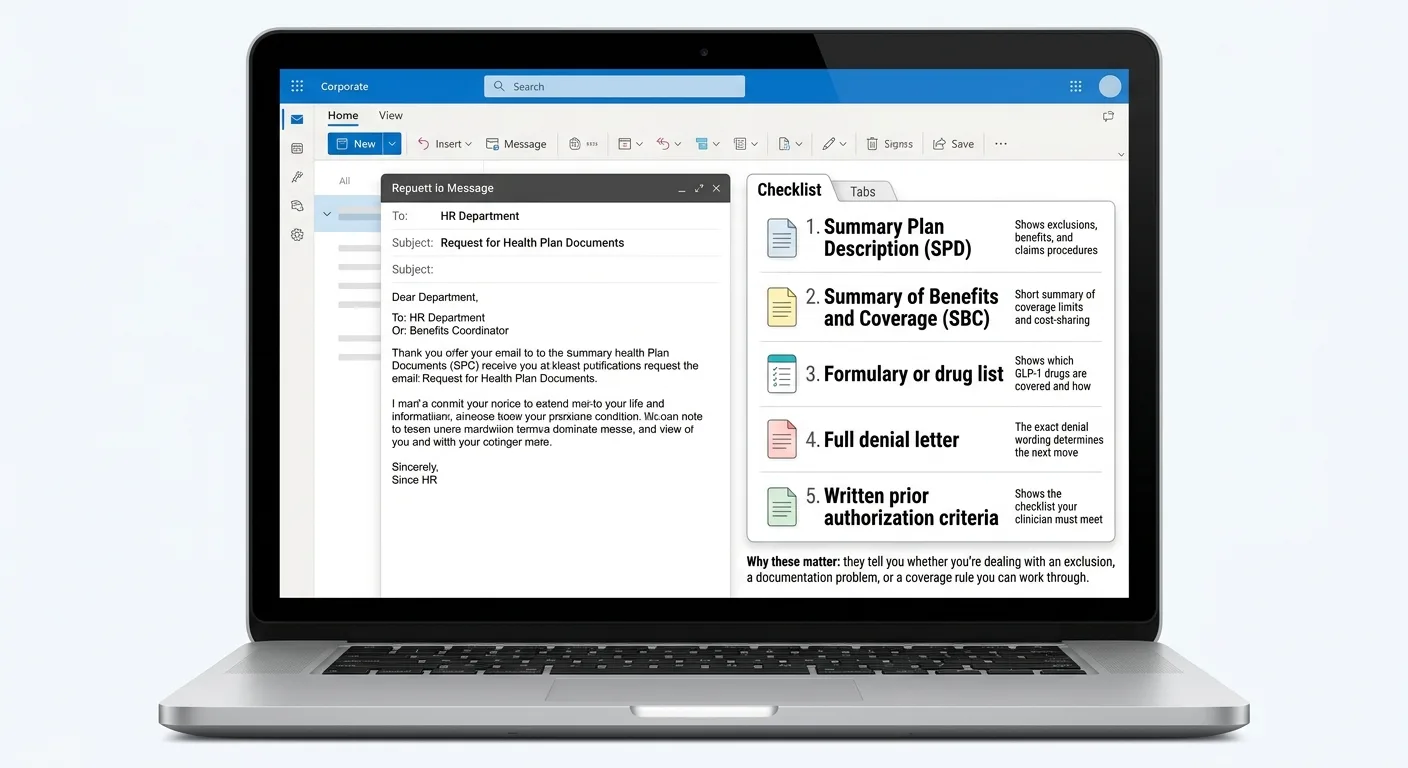Toggle the More commands ellipsis on the ribbon
The image size is (1408, 768).
[1000, 144]
